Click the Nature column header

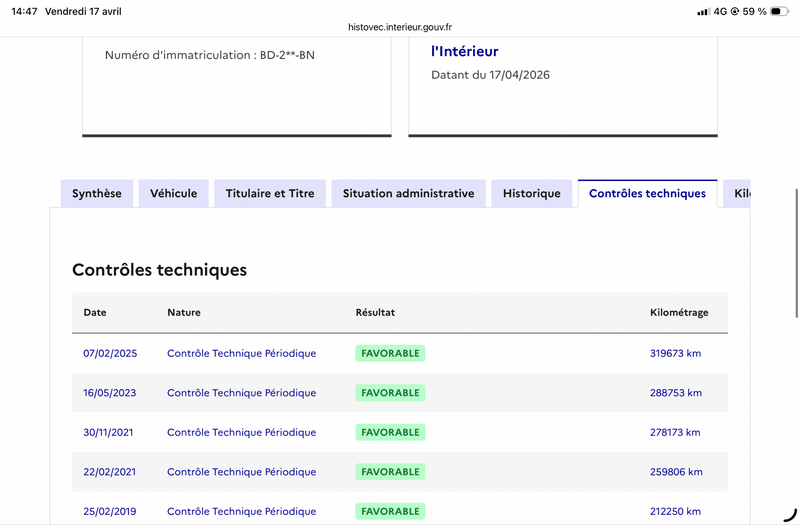(x=184, y=312)
